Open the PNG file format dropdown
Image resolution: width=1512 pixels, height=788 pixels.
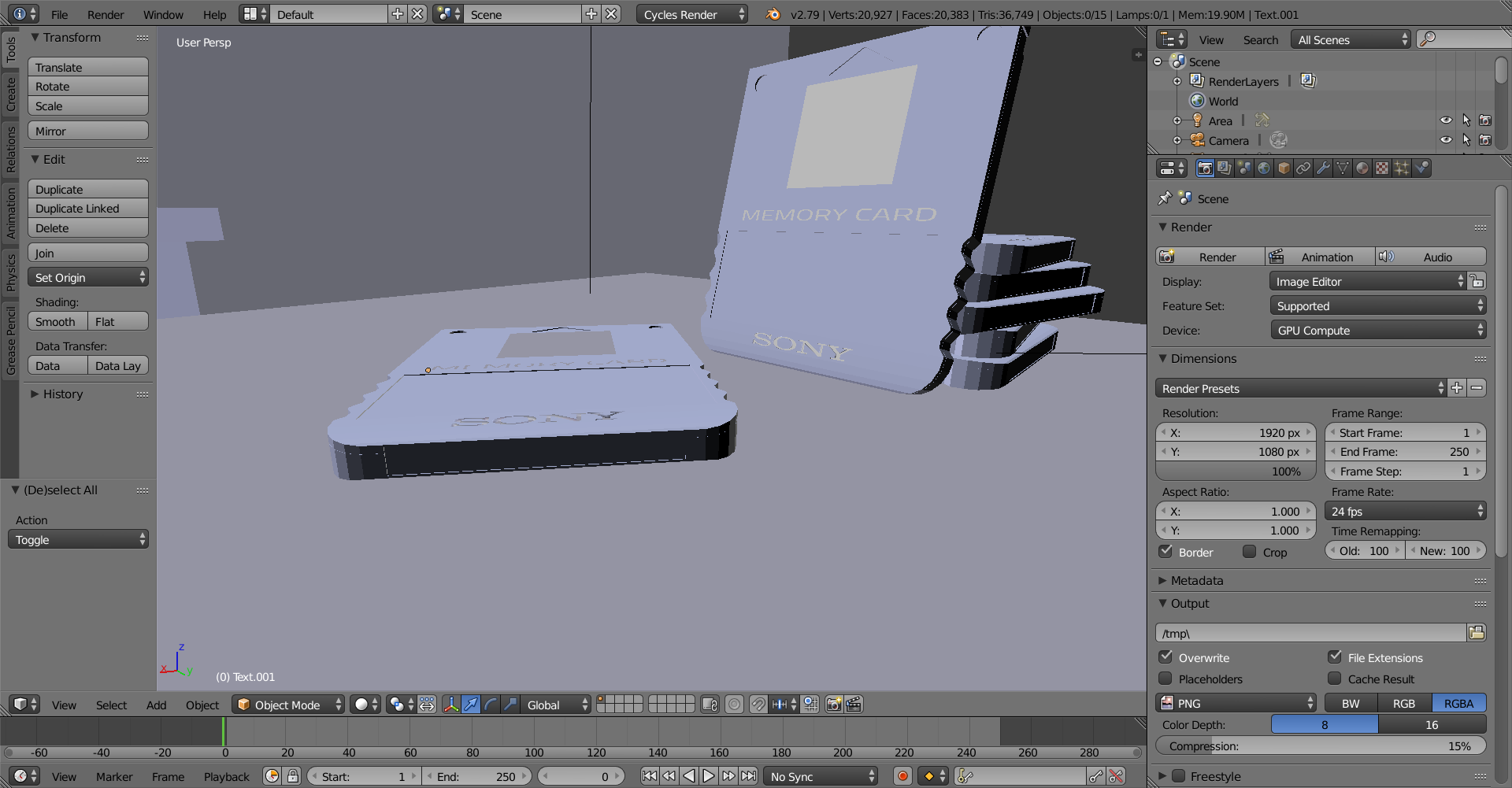1236,703
